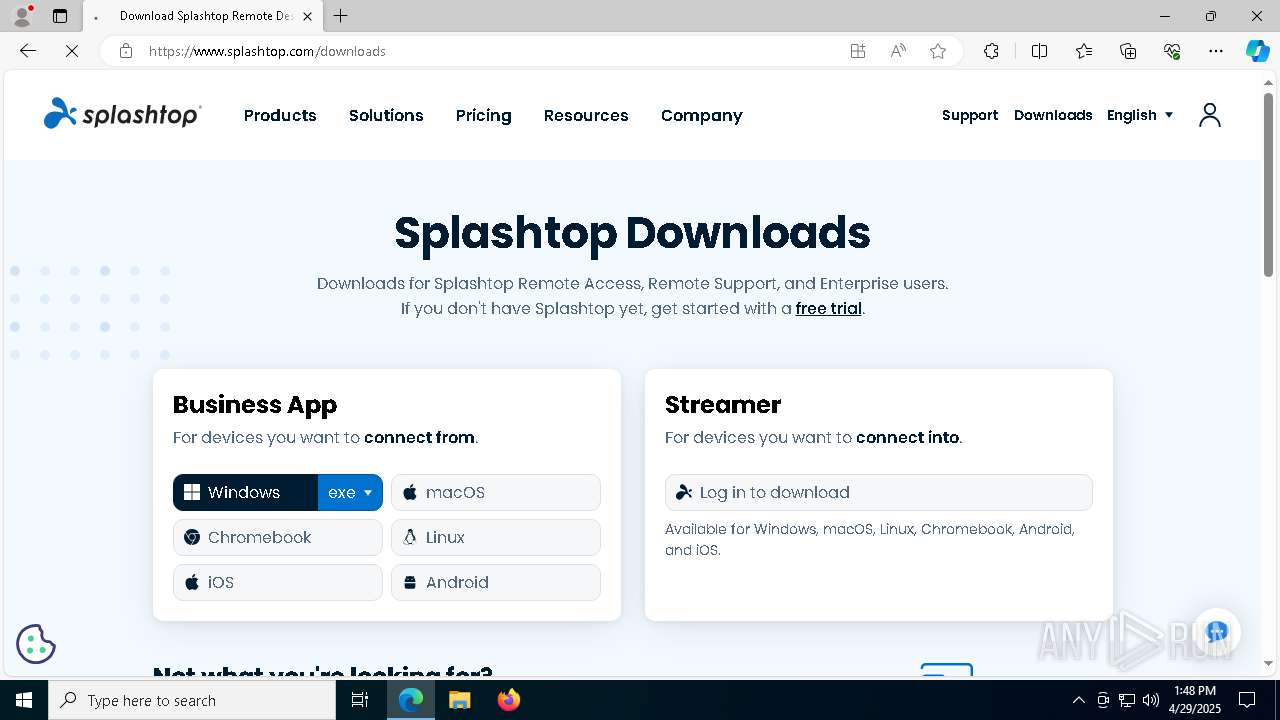This screenshot has height=720, width=1280.
Task: Go back with browser back arrow
Action: tap(28, 51)
